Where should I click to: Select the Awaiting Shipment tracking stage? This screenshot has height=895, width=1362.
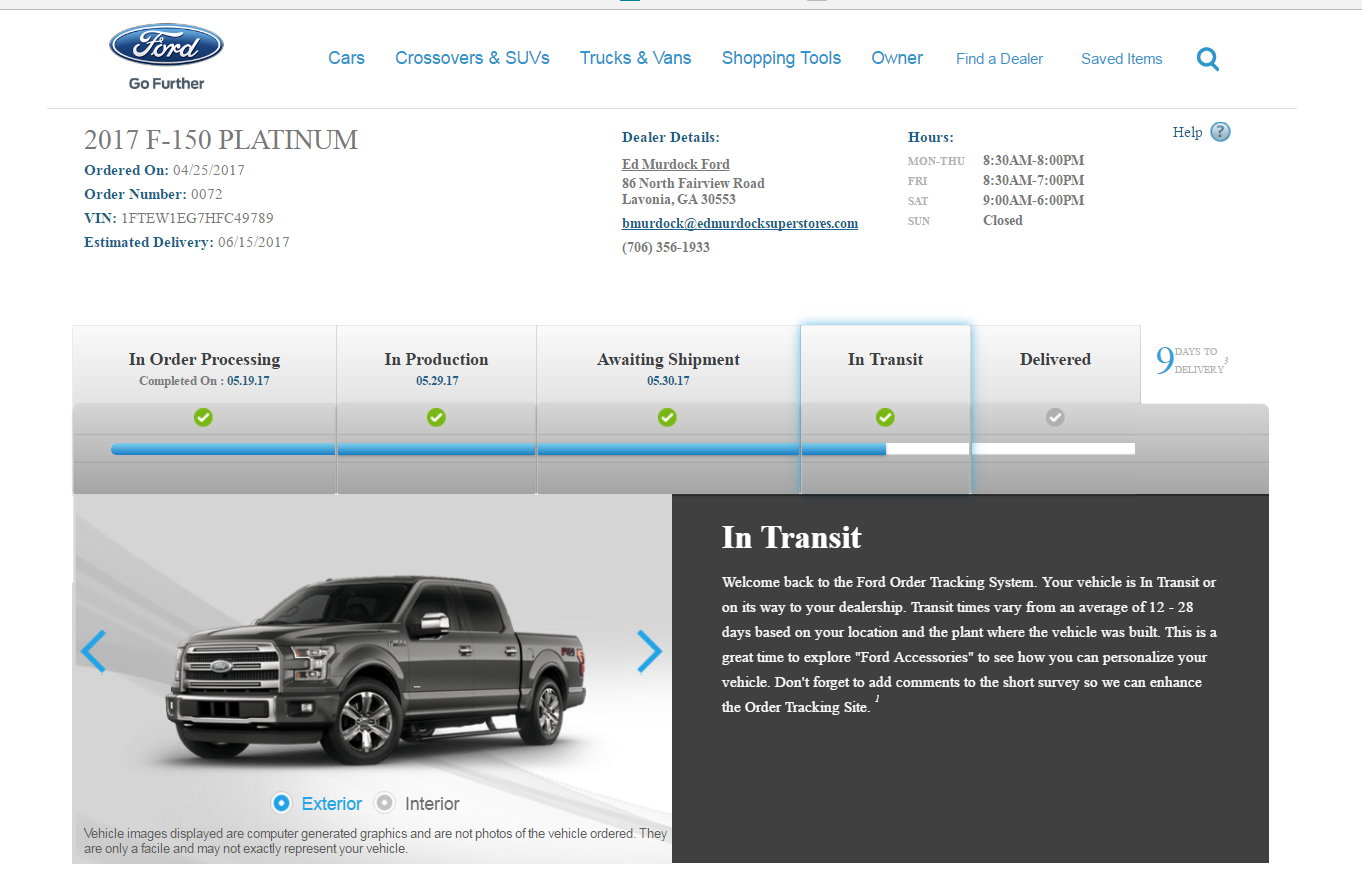point(668,359)
